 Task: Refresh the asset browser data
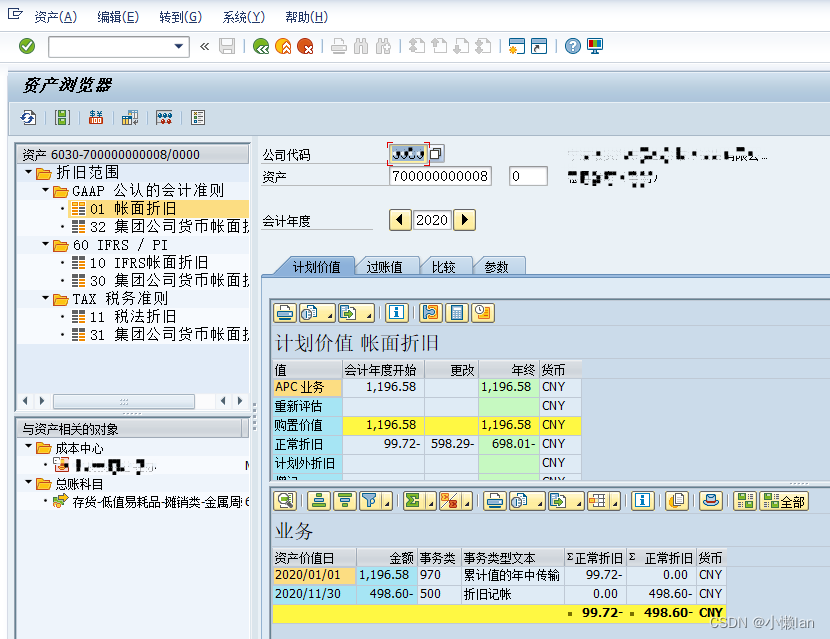28,118
